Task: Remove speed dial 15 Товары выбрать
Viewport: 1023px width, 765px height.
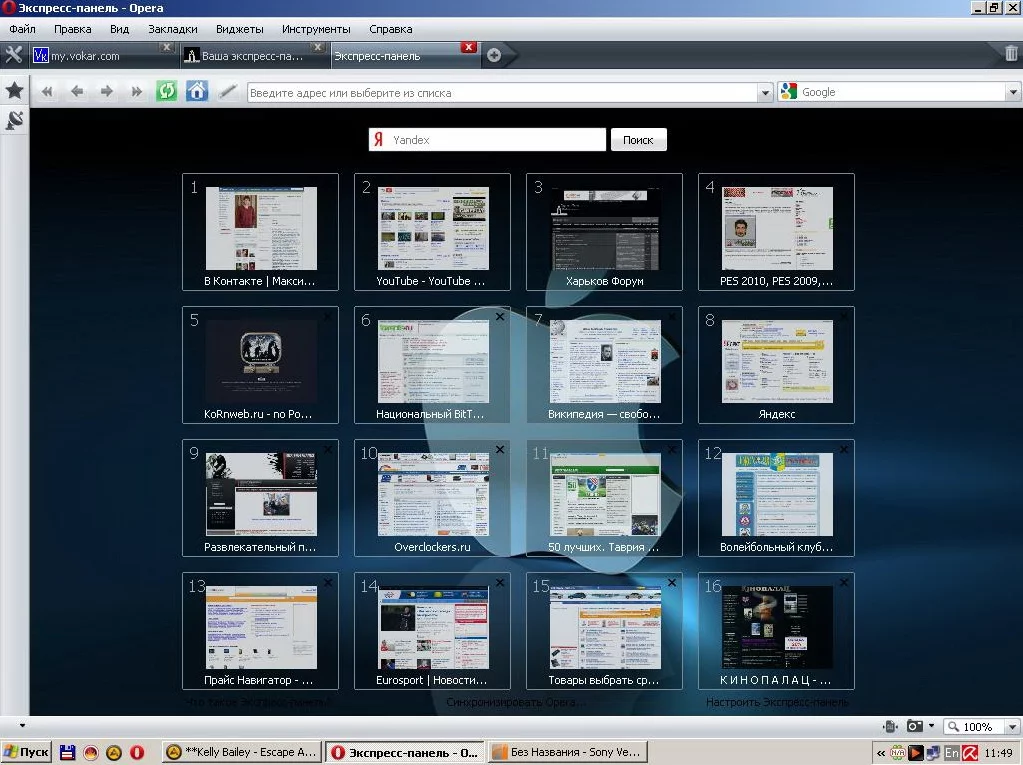Action: click(x=671, y=582)
